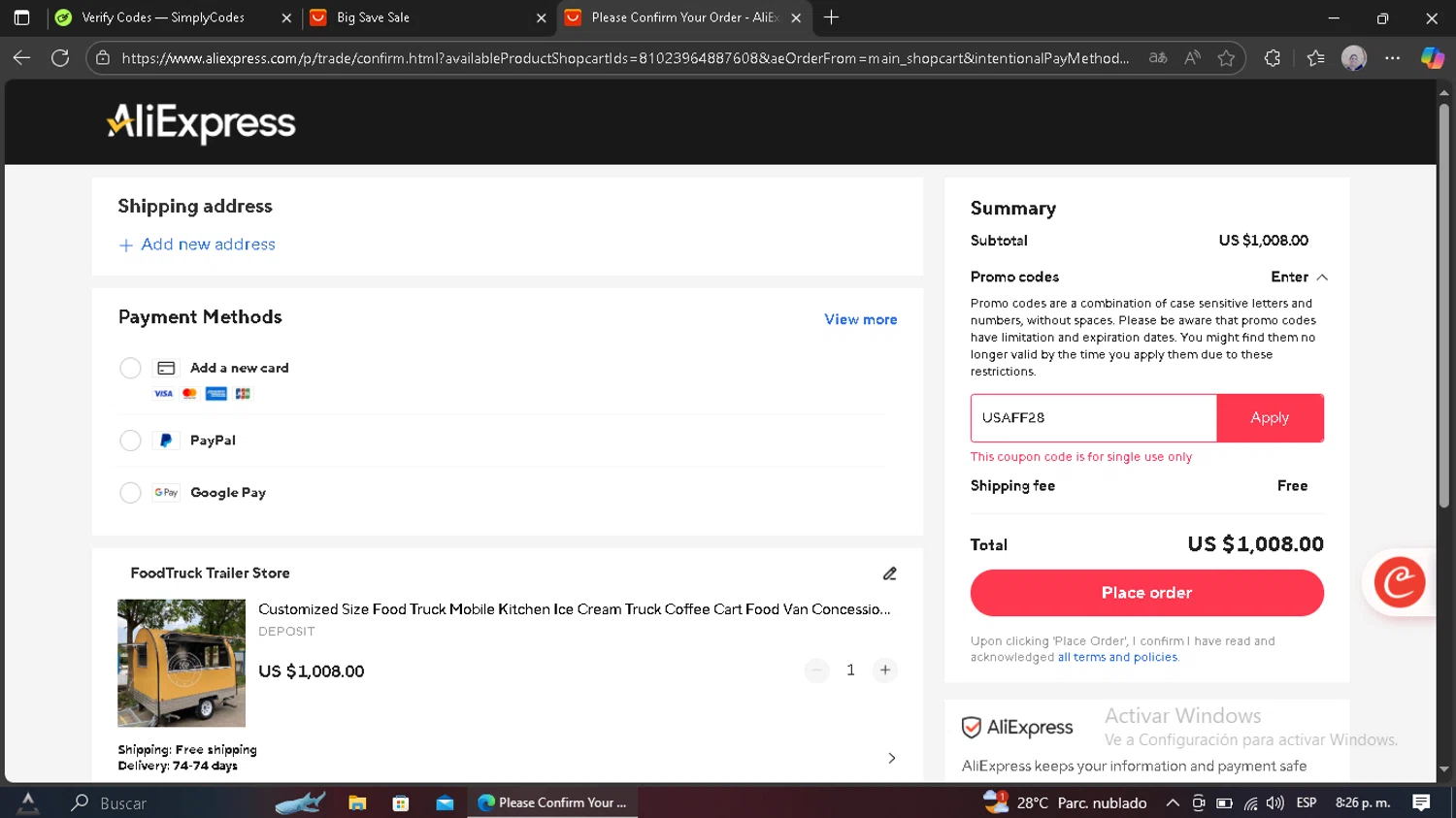1456x818 pixels.
Task: Click the ESP language indicator
Action: tap(1307, 802)
